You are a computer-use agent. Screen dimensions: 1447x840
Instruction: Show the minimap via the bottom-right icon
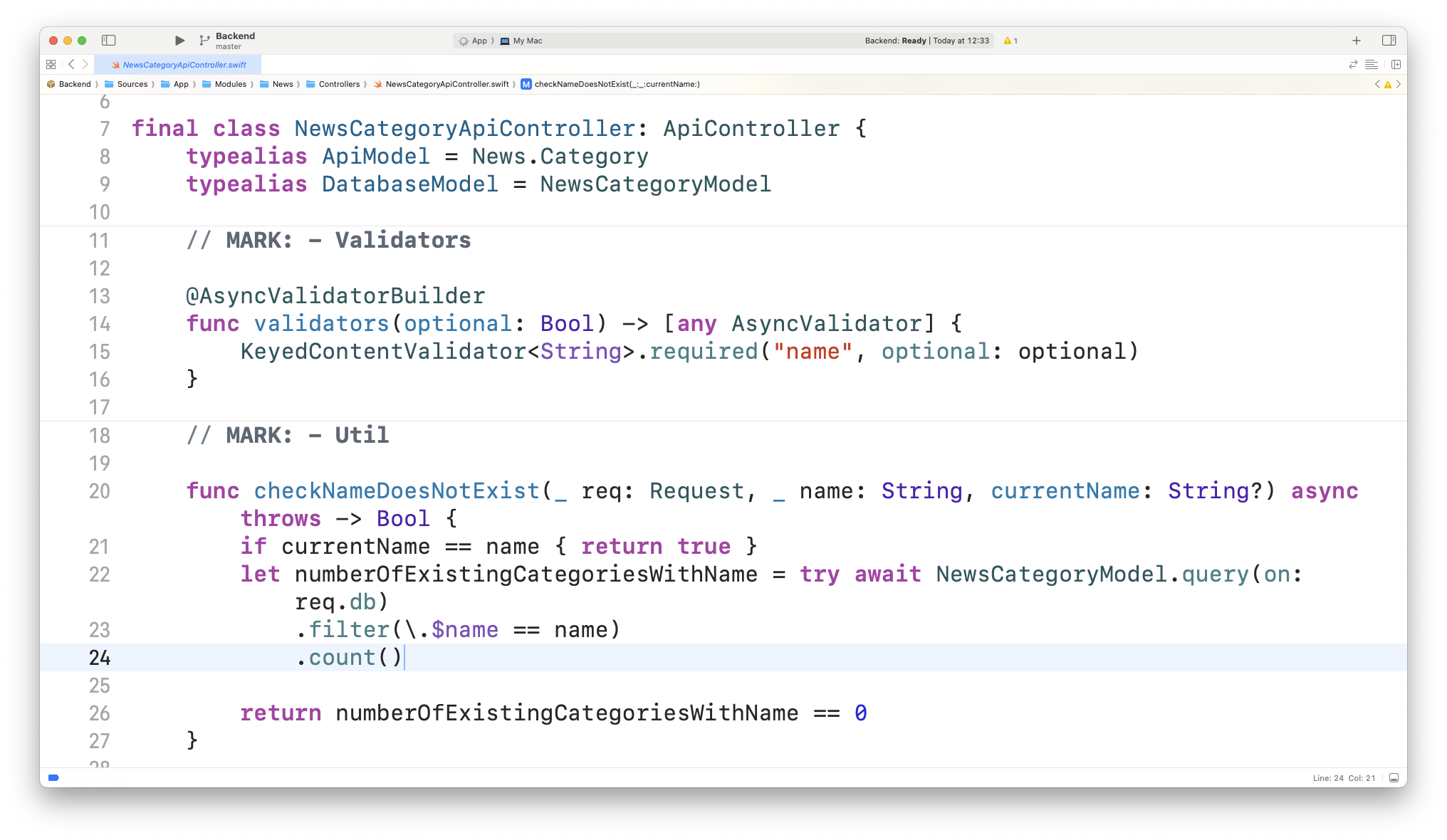(1393, 778)
